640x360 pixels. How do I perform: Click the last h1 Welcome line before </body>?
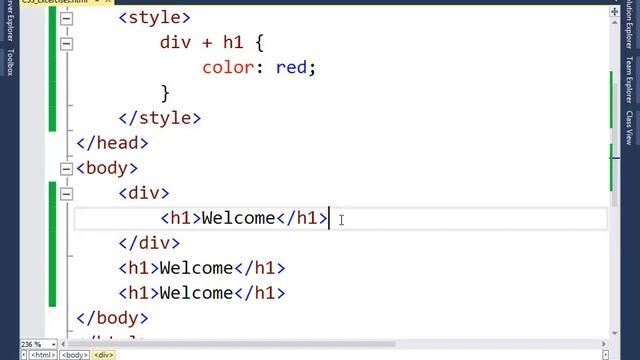point(202,293)
